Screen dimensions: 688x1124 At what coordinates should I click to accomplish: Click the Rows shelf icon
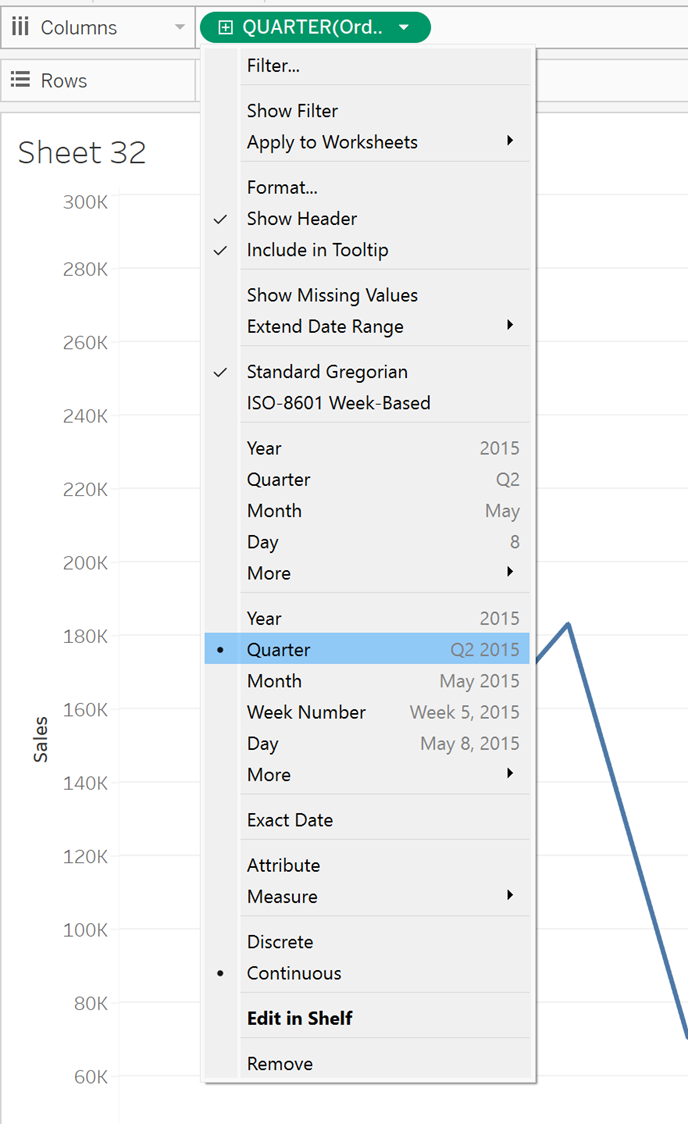pos(20,81)
